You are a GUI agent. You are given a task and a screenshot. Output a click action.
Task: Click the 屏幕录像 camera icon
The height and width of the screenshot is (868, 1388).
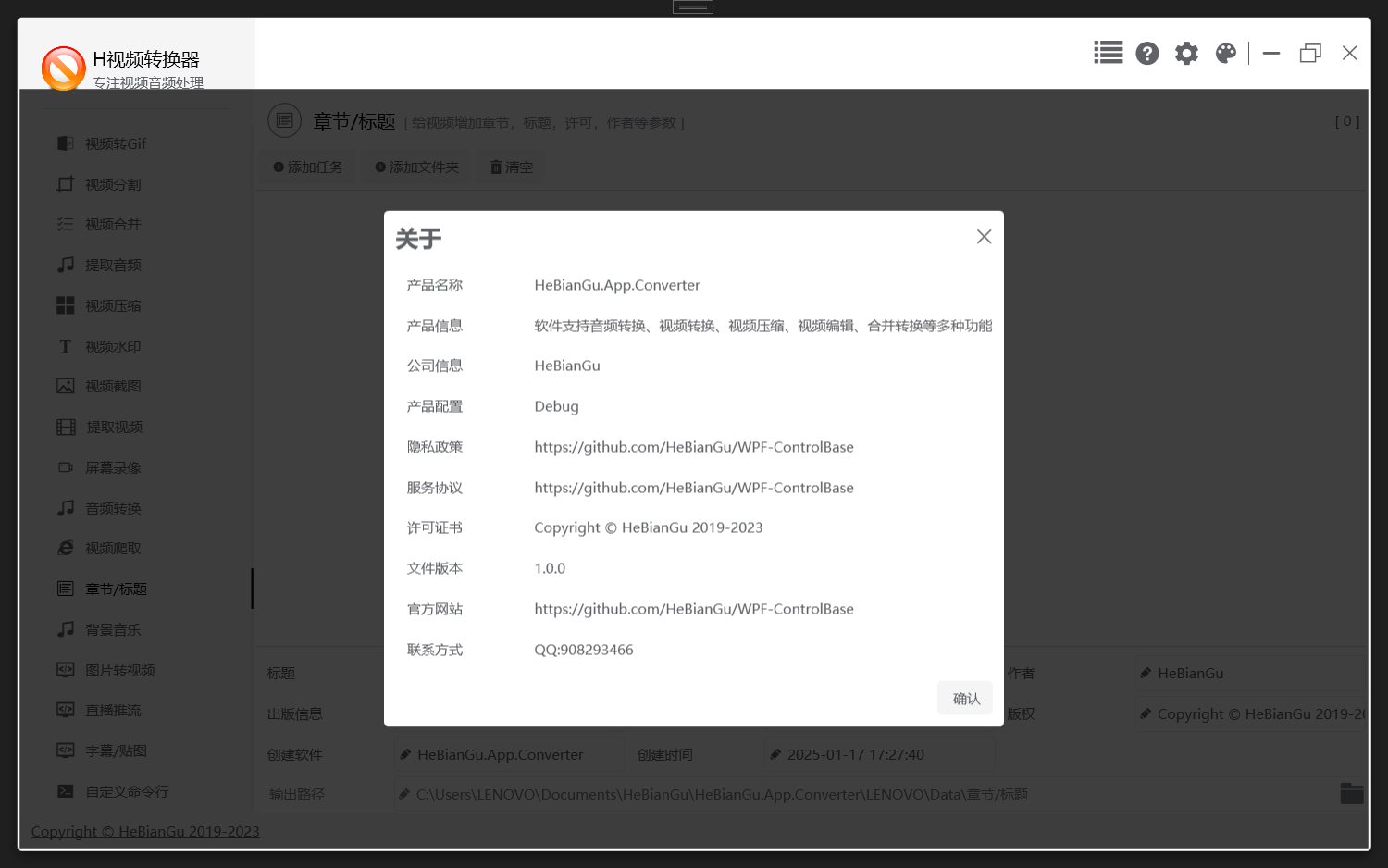(x=66, y=467)
